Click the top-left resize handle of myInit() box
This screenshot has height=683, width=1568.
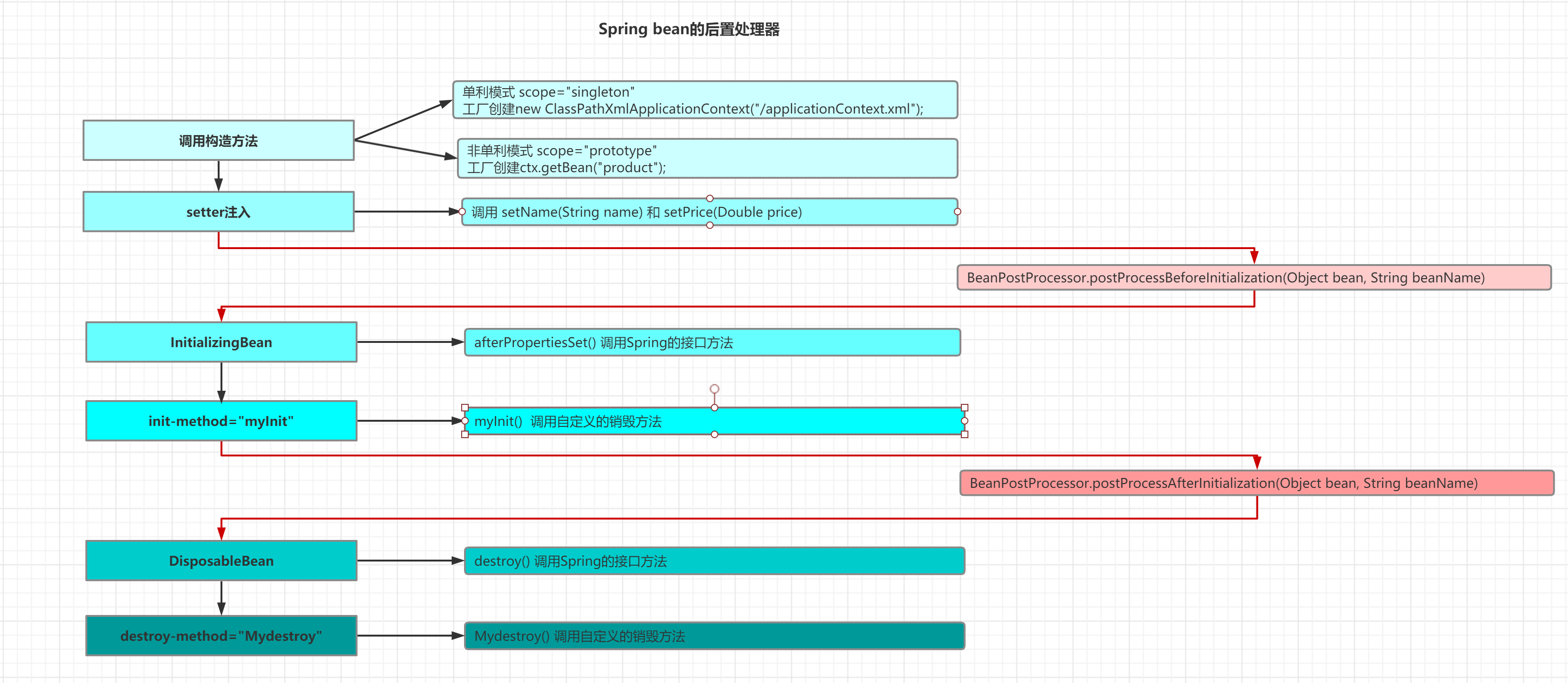(465, 408)
